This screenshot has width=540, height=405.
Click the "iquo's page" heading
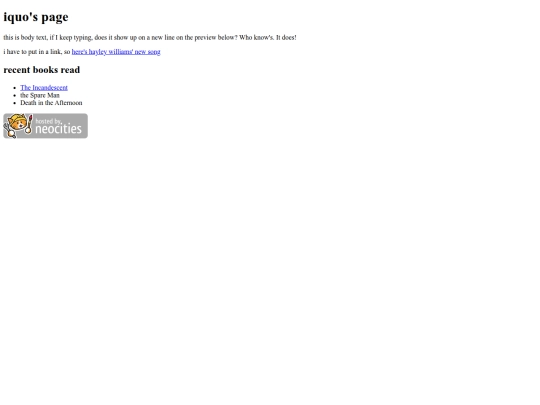pos(36,17)
